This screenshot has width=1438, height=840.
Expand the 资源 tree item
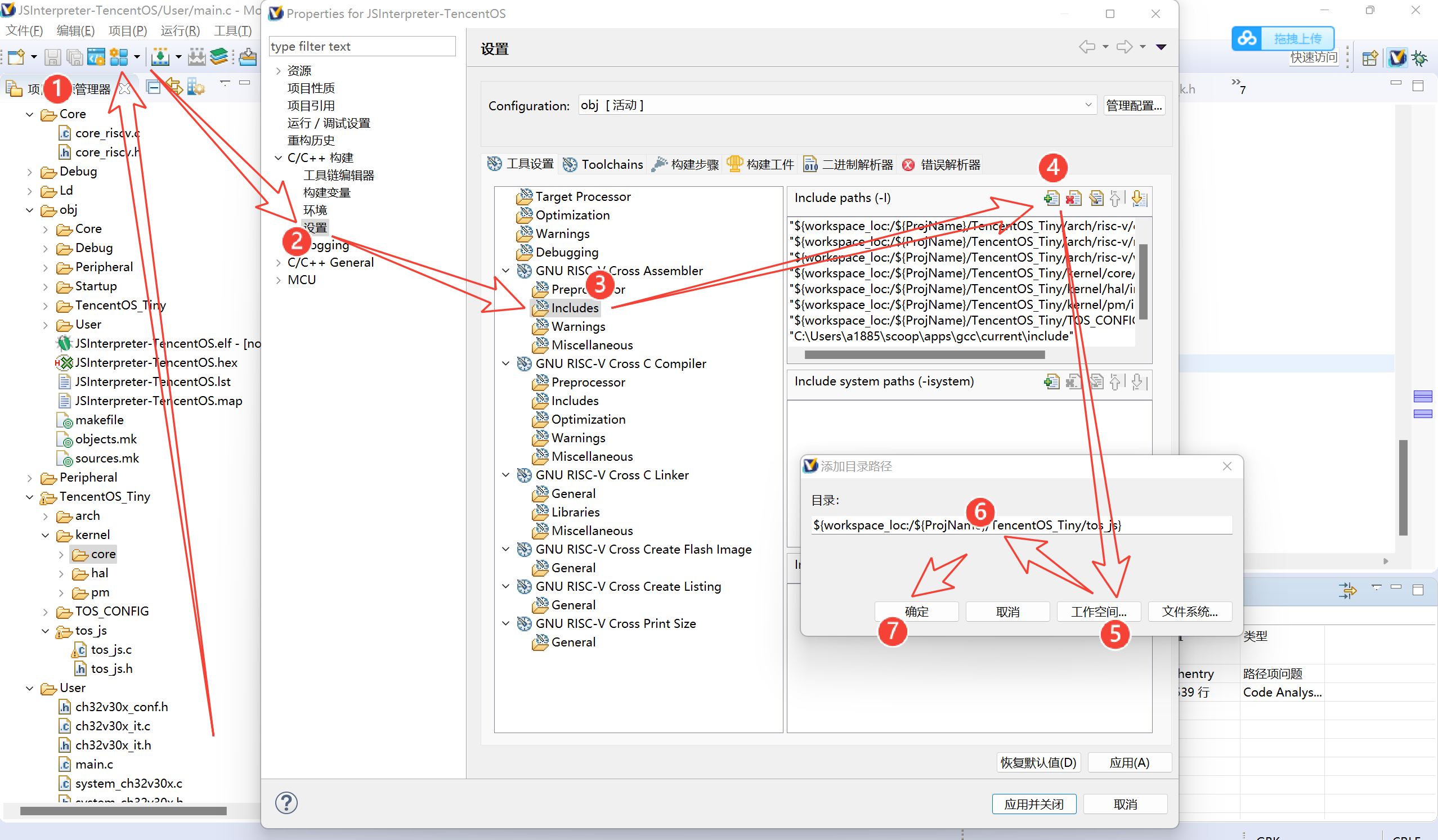coord(279,70)
